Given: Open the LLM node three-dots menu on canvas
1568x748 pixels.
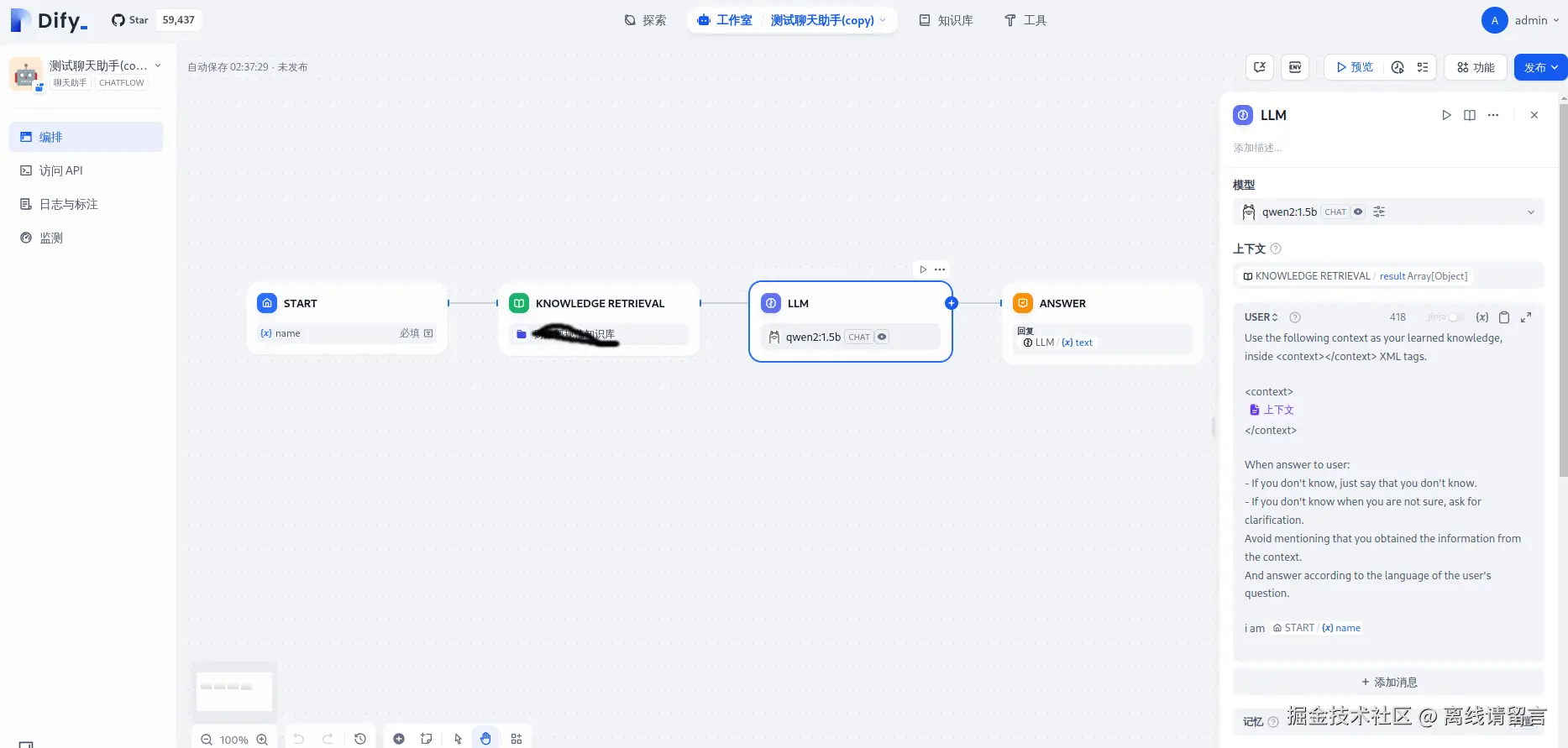Looking at the screenshot, I should (x=940, y=269).
